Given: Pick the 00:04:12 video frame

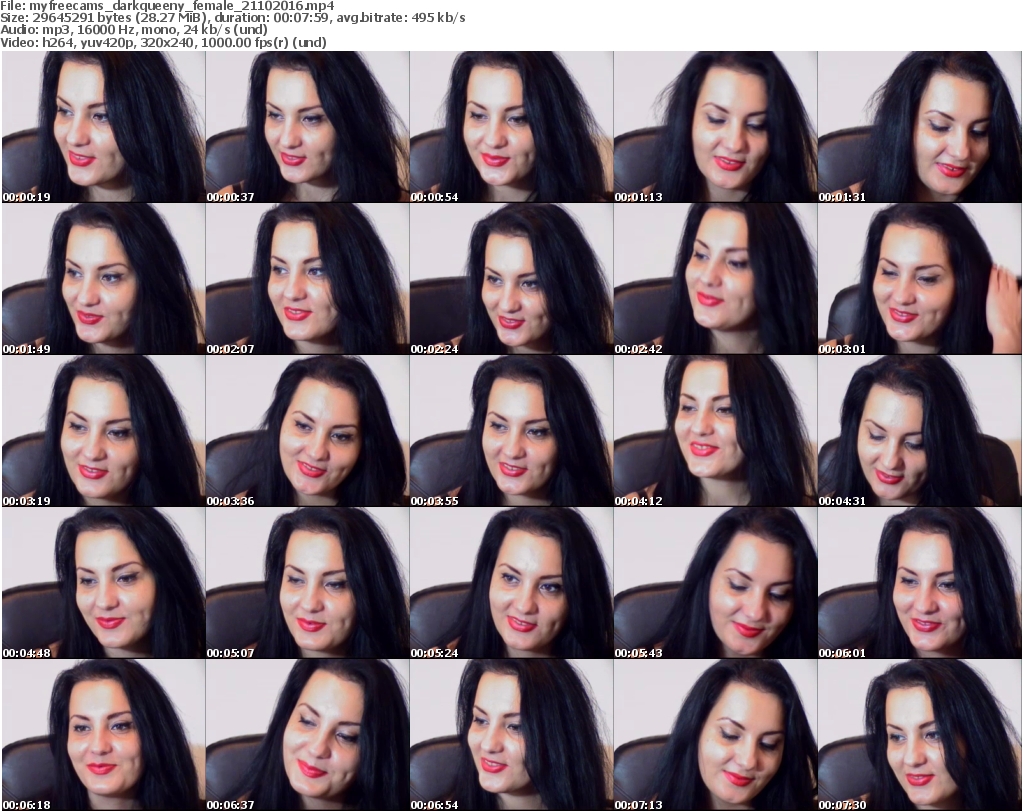Looking at the screenshot, I should point(715,431).
